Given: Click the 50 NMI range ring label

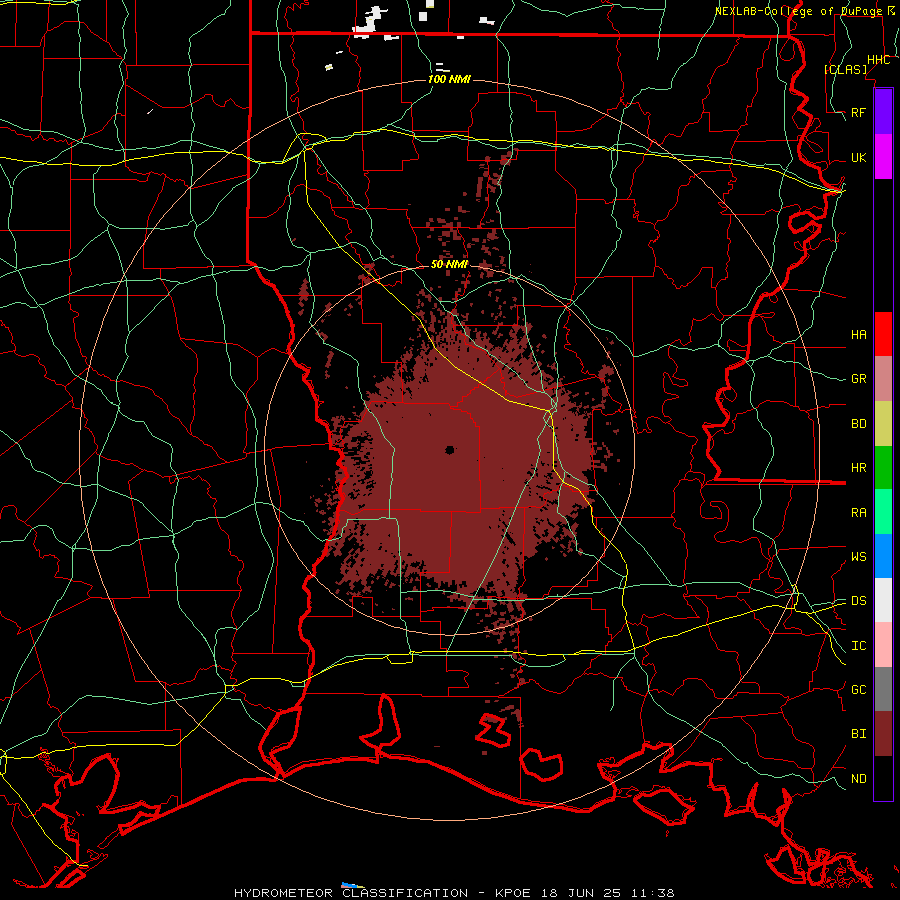Looking at the screenshot, I should [449, 265].
